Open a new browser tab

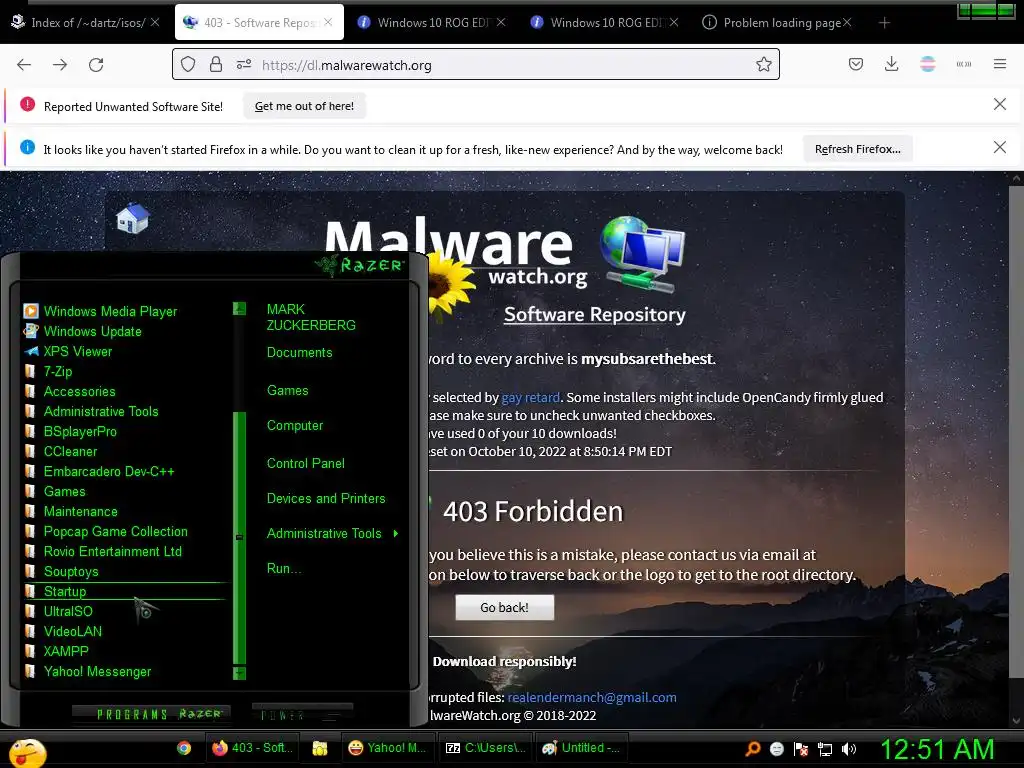coord(884,23)
